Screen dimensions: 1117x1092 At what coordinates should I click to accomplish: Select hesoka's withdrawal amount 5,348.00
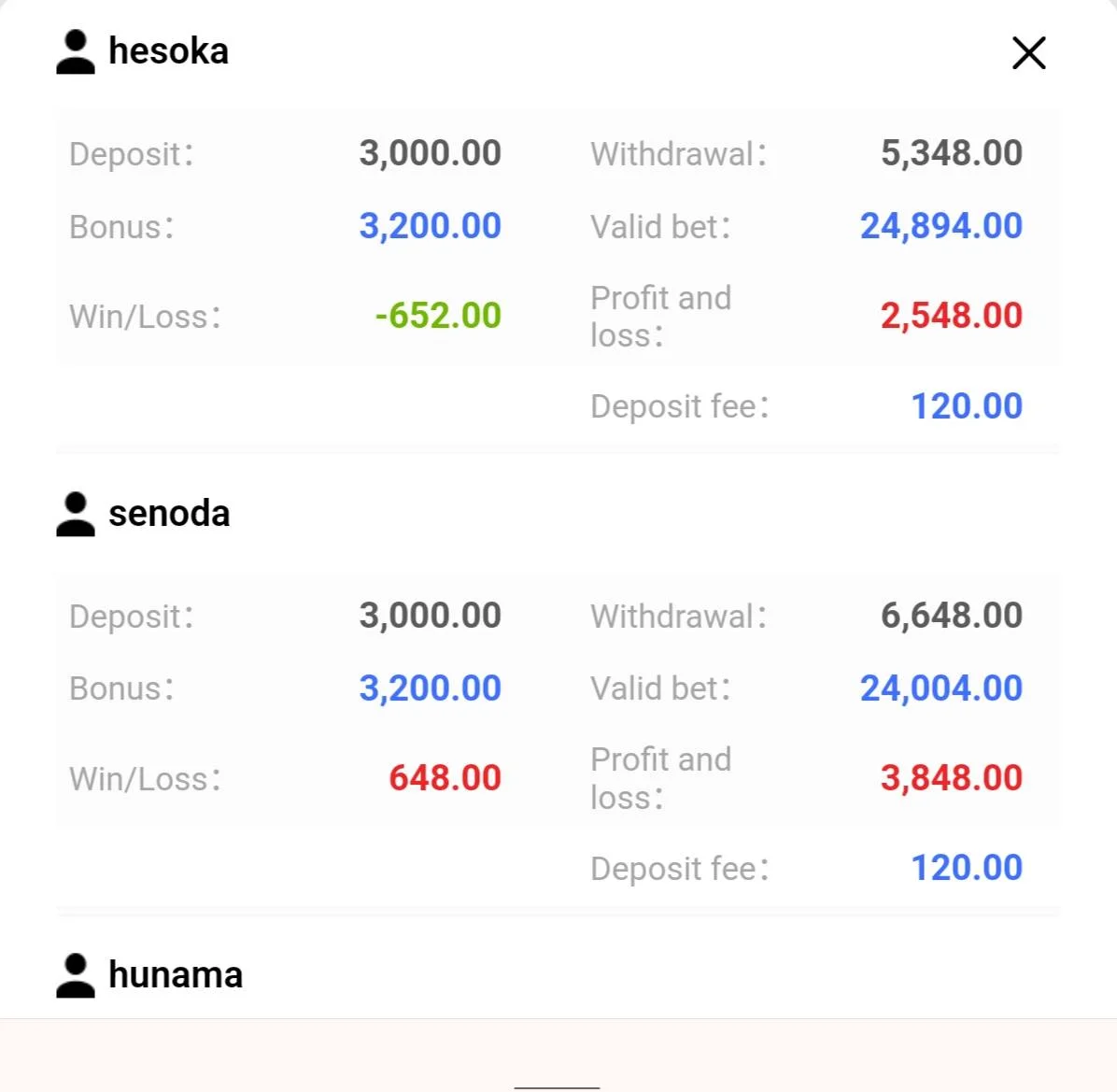pyautogui.click(x=952, y=153)
